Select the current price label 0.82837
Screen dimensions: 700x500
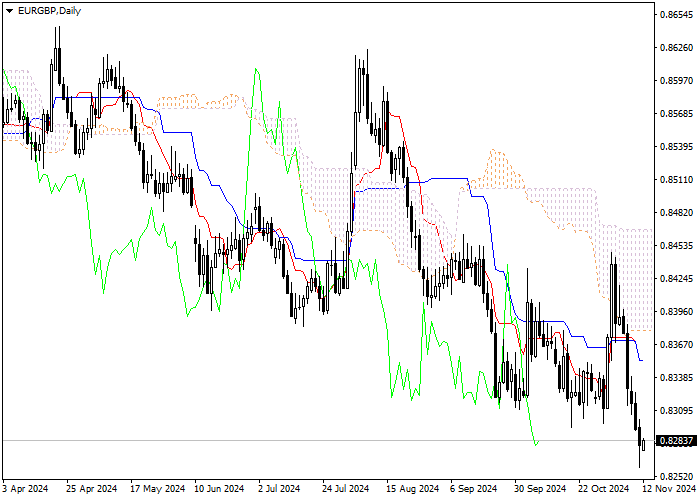[676, 441]
